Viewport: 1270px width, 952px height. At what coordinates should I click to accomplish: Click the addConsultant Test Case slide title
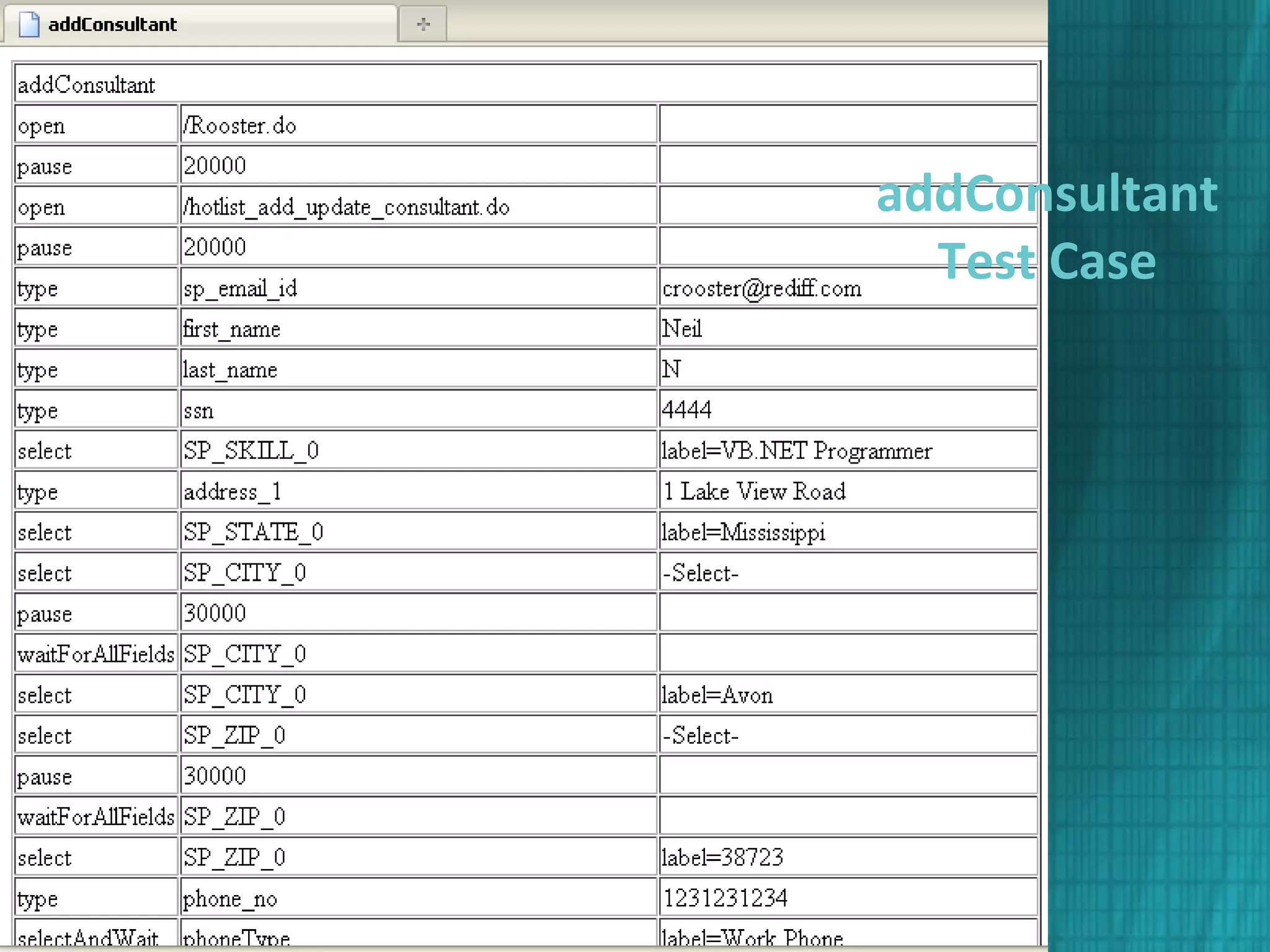coord(1047,227)
